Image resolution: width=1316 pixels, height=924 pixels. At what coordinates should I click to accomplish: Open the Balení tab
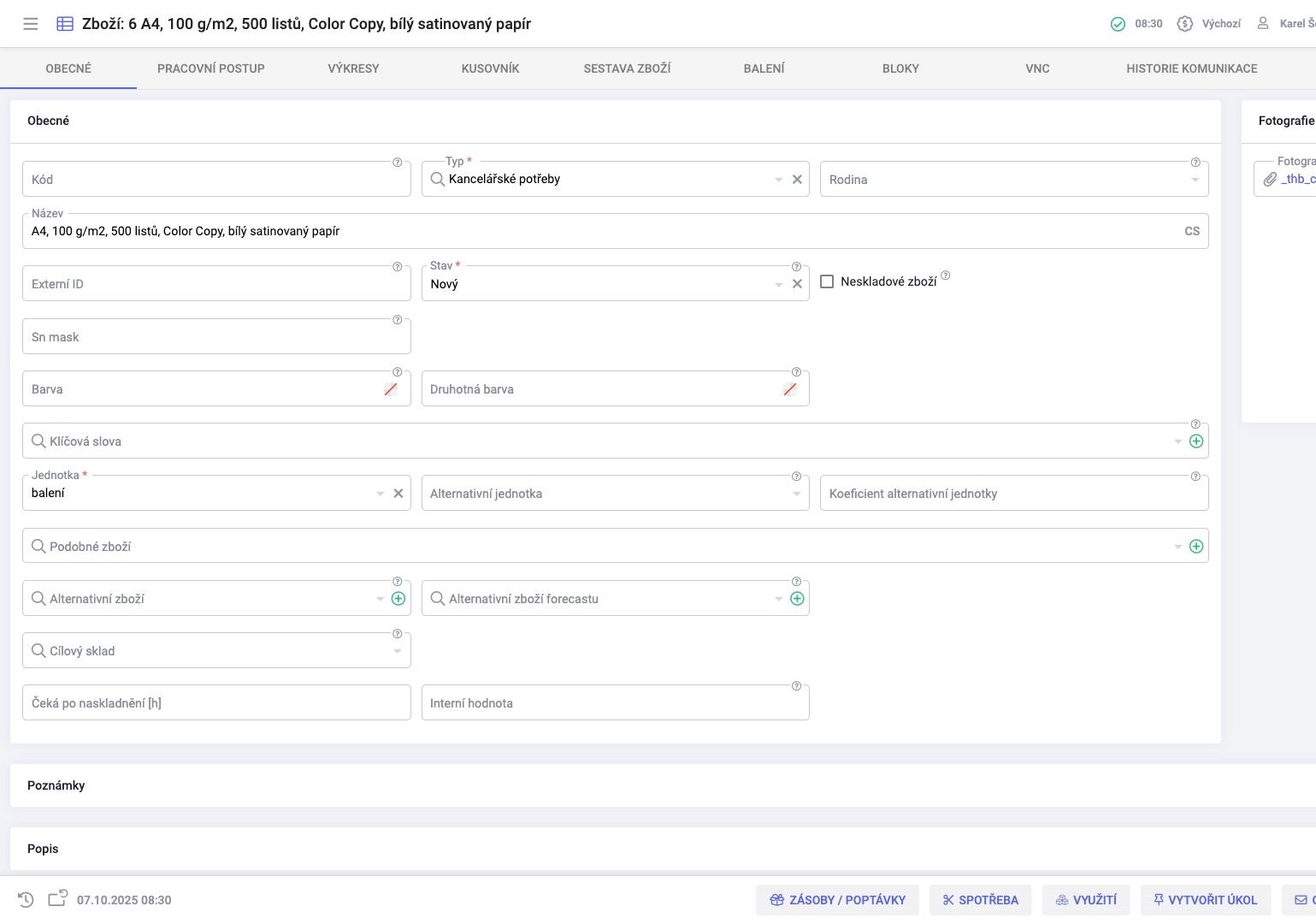[x=764, y=68]
